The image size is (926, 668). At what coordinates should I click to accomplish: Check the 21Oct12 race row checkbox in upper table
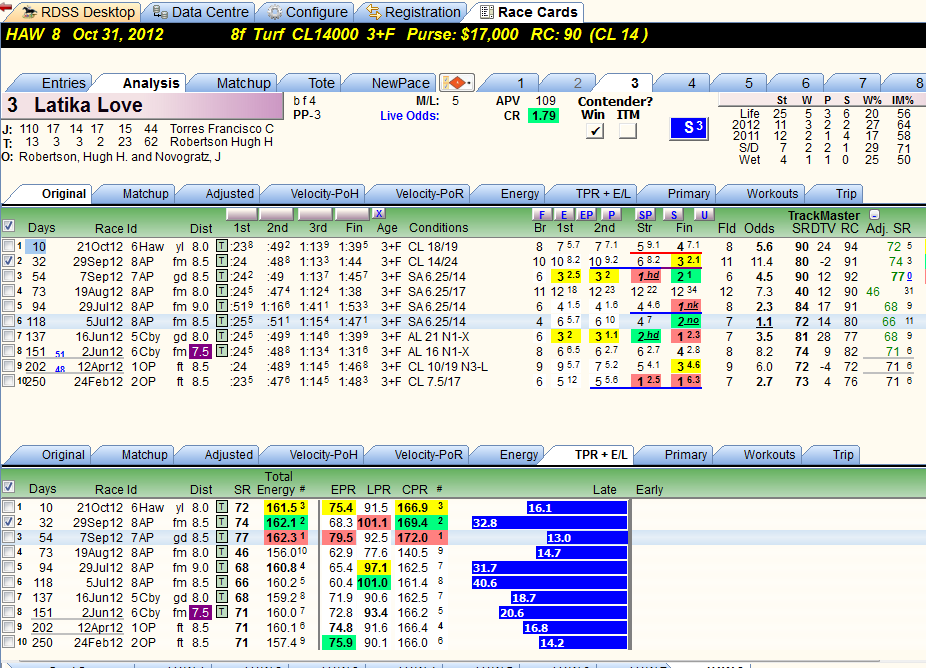[8, 246]
